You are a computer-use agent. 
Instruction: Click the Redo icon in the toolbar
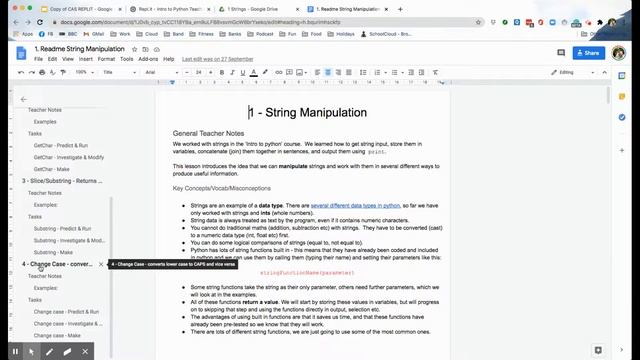[x=31, y=72]
